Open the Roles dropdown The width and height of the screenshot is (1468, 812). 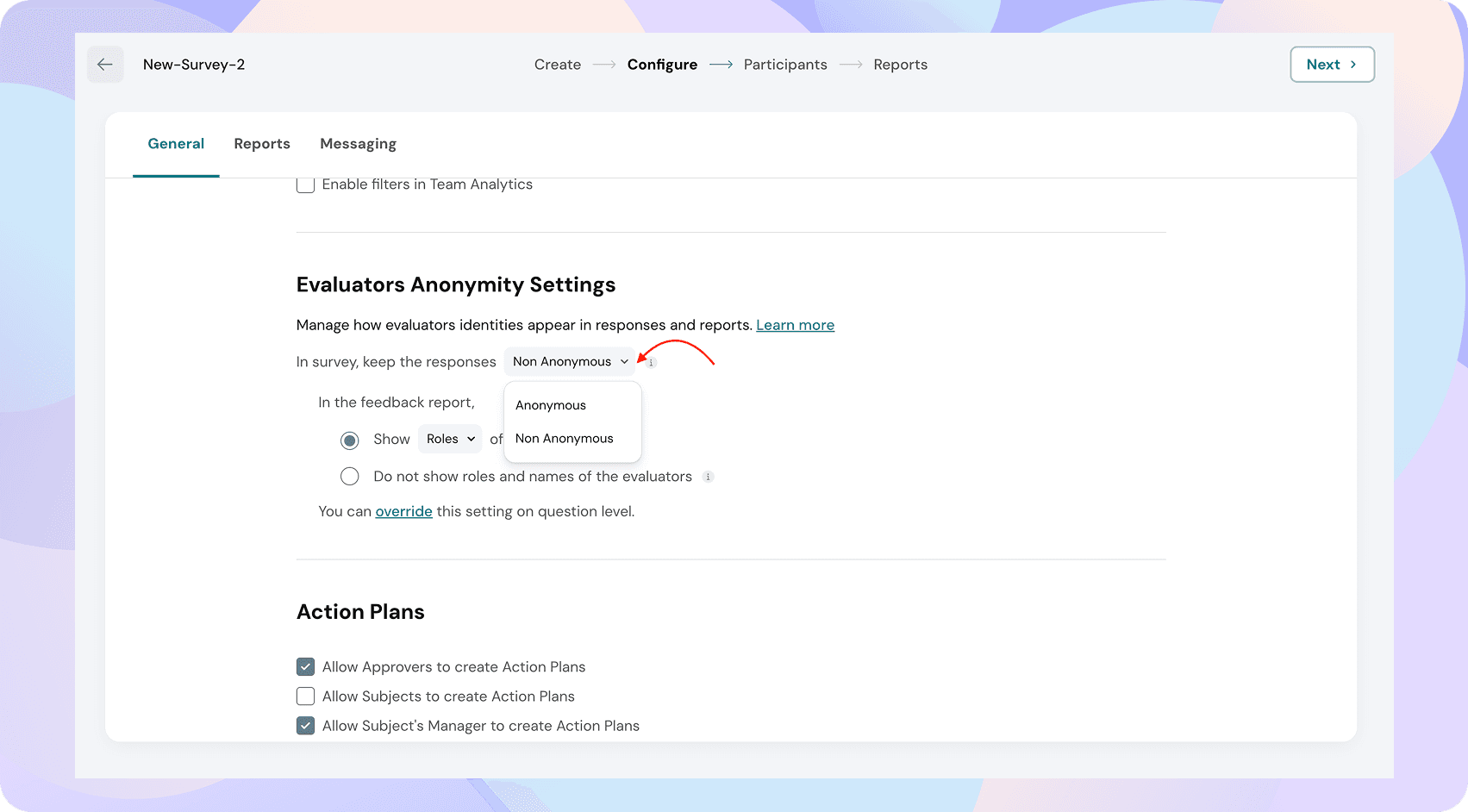coord(450,439)
